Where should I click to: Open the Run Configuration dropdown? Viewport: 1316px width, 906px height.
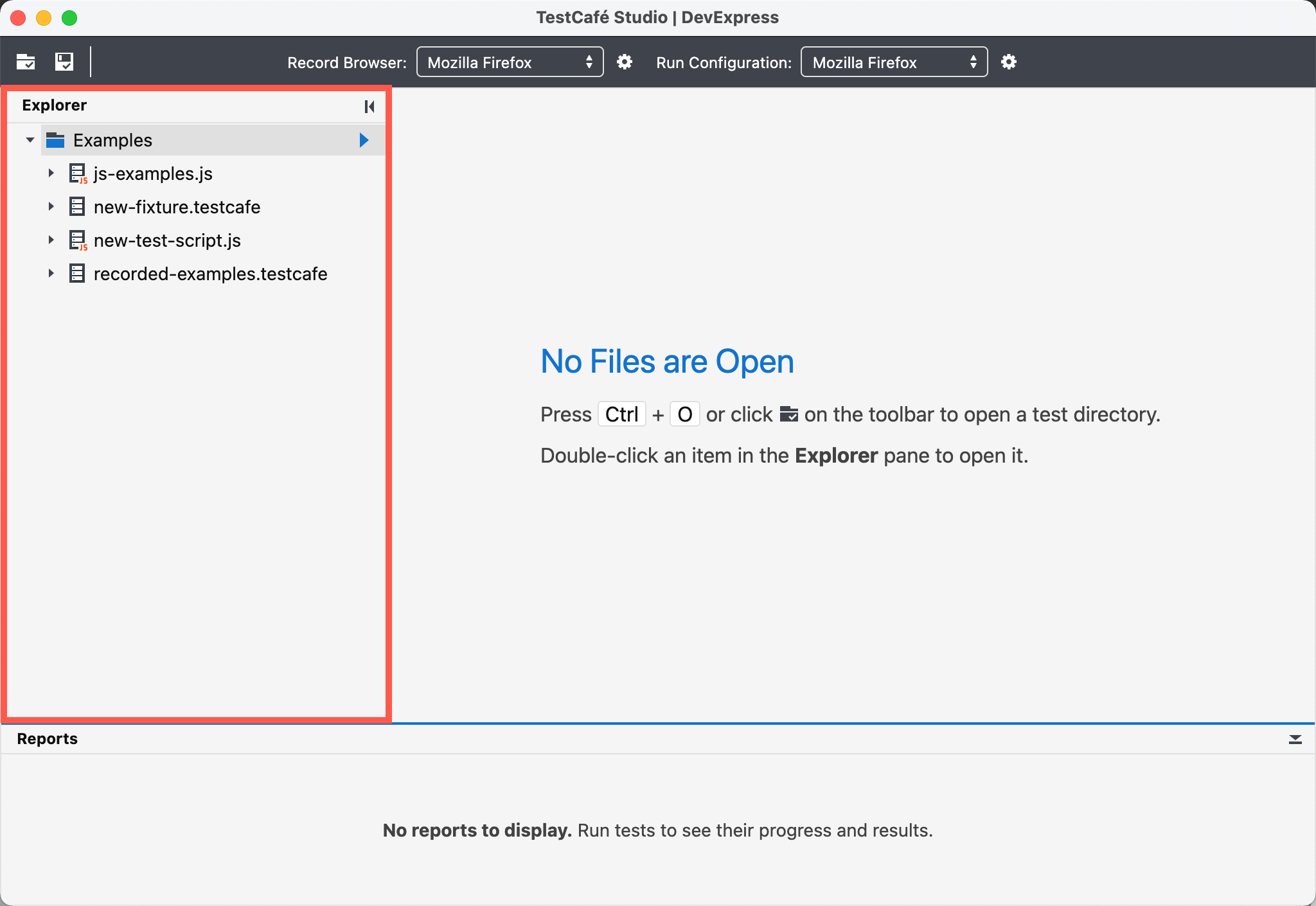(894, 62)
